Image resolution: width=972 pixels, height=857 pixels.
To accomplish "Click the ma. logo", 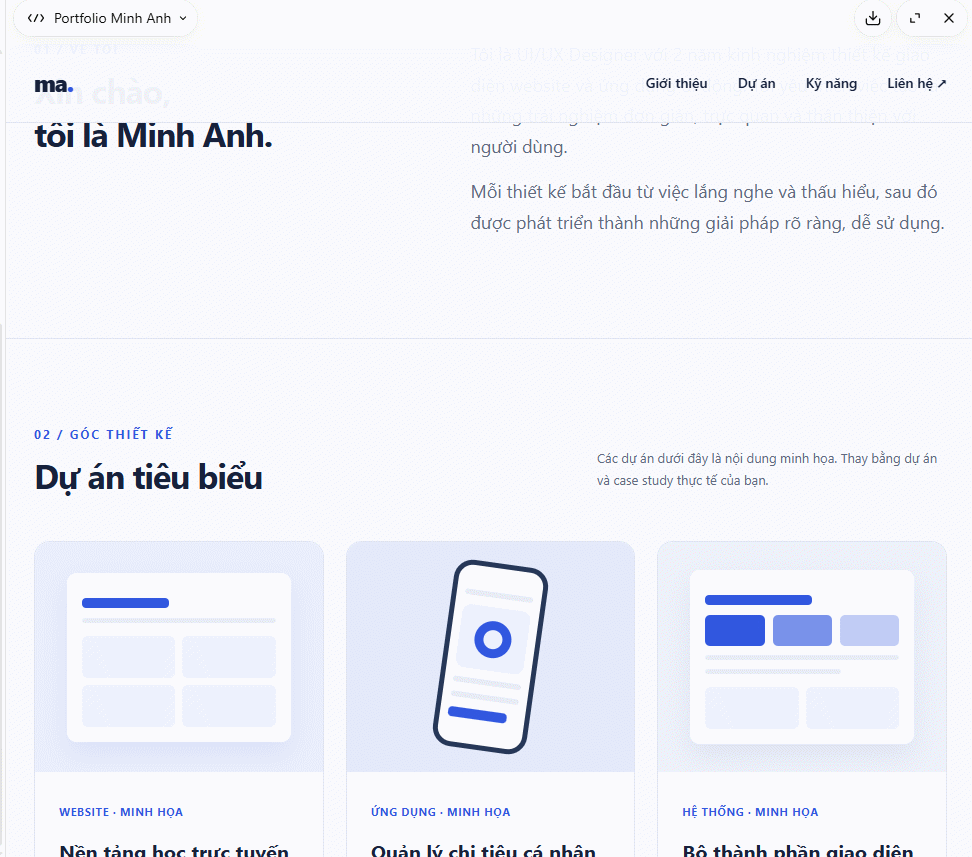I will tap(54, 84).
